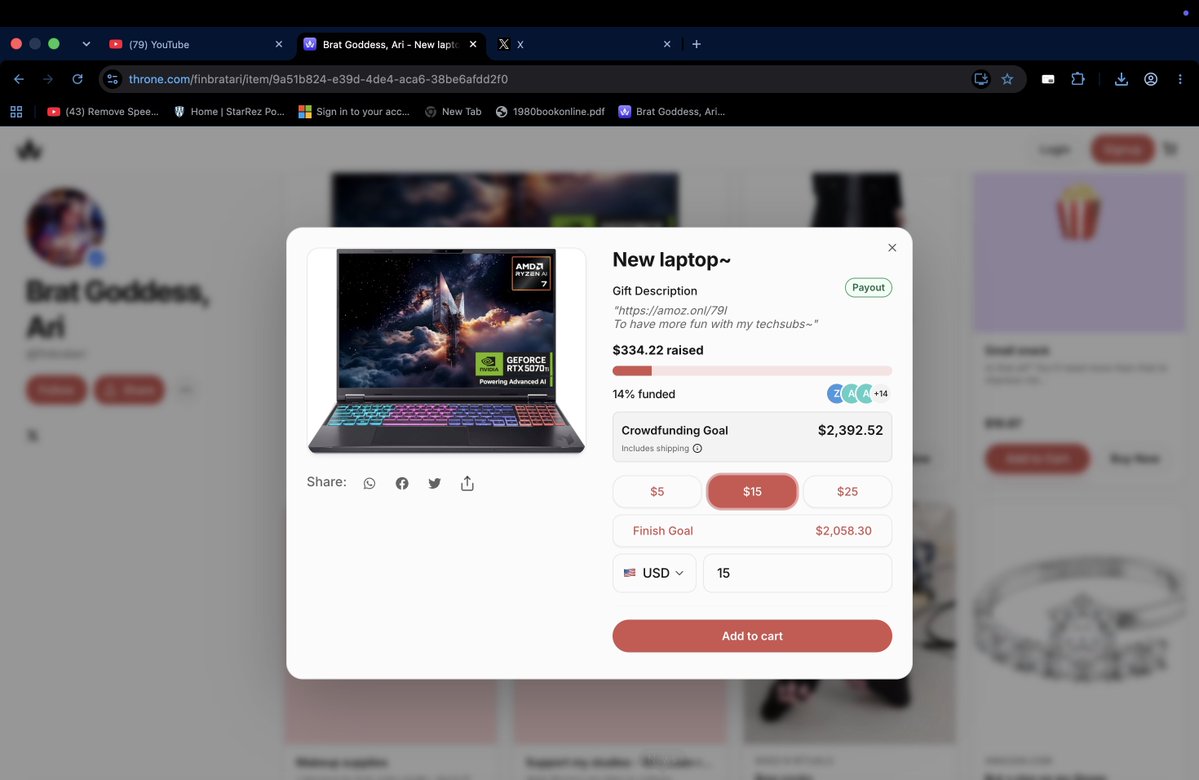Open Brat Goddess, Ari bookmark
This screenshot has width=1199, height=780.
(x=671, y=112)
